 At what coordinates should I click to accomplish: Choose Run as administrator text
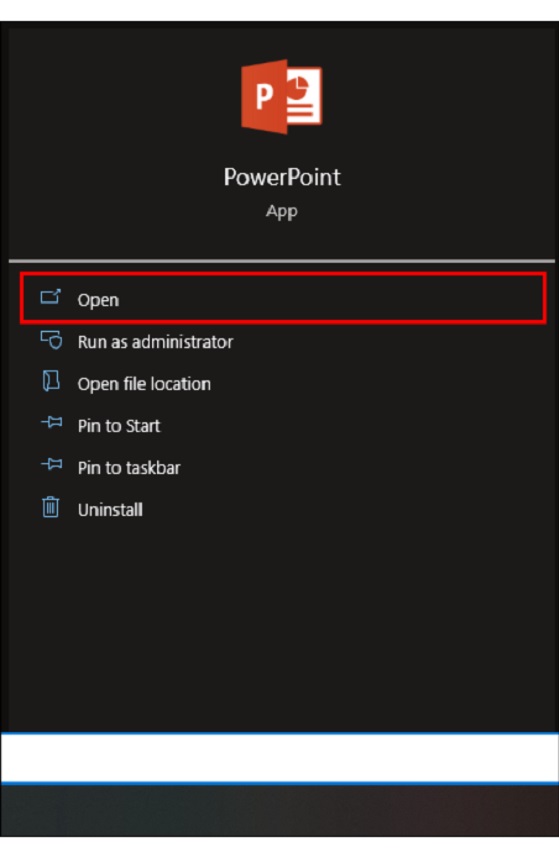coord(155,342)
